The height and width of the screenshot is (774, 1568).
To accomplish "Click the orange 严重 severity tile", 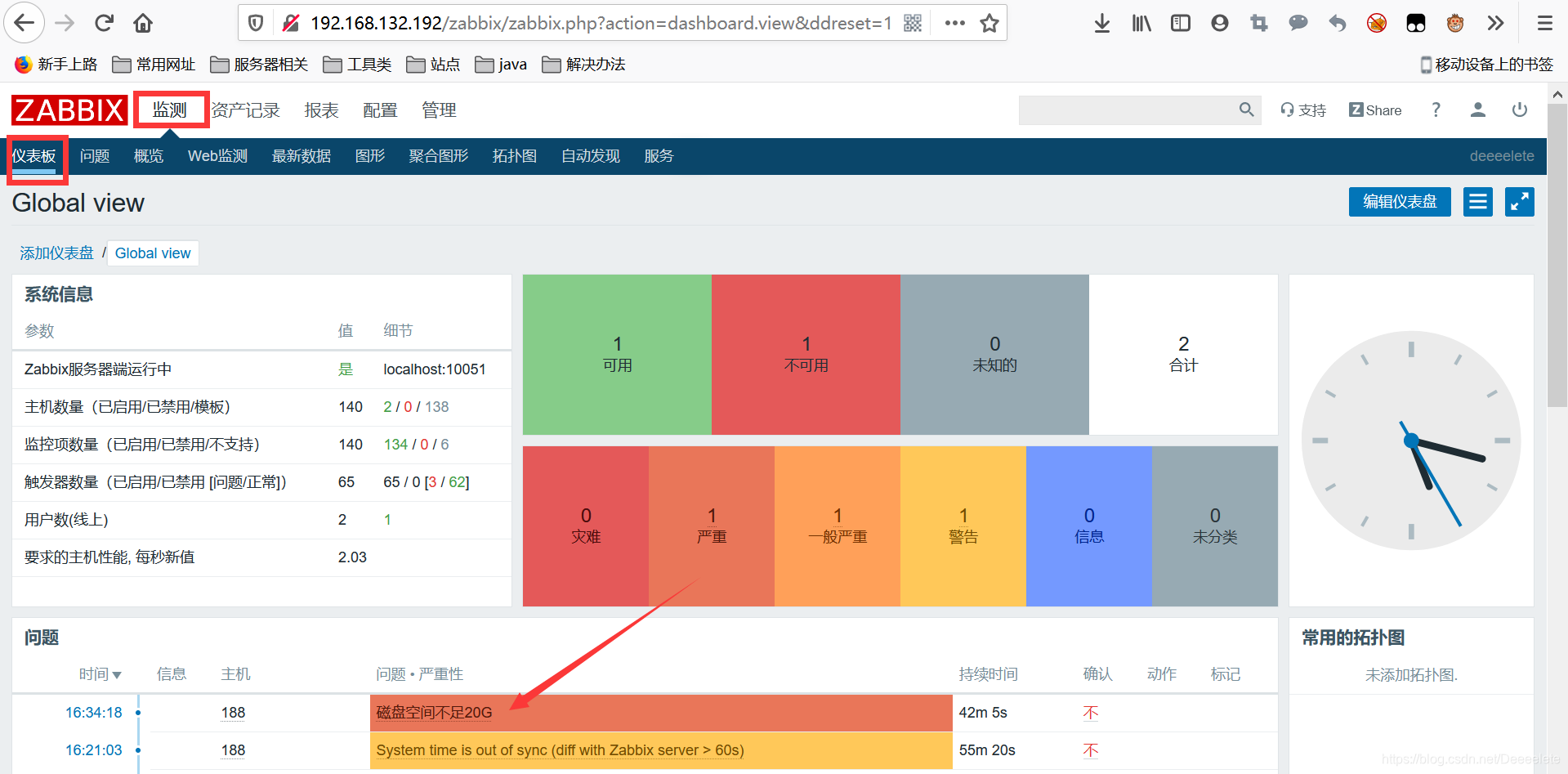I will [x=712, y=526].
